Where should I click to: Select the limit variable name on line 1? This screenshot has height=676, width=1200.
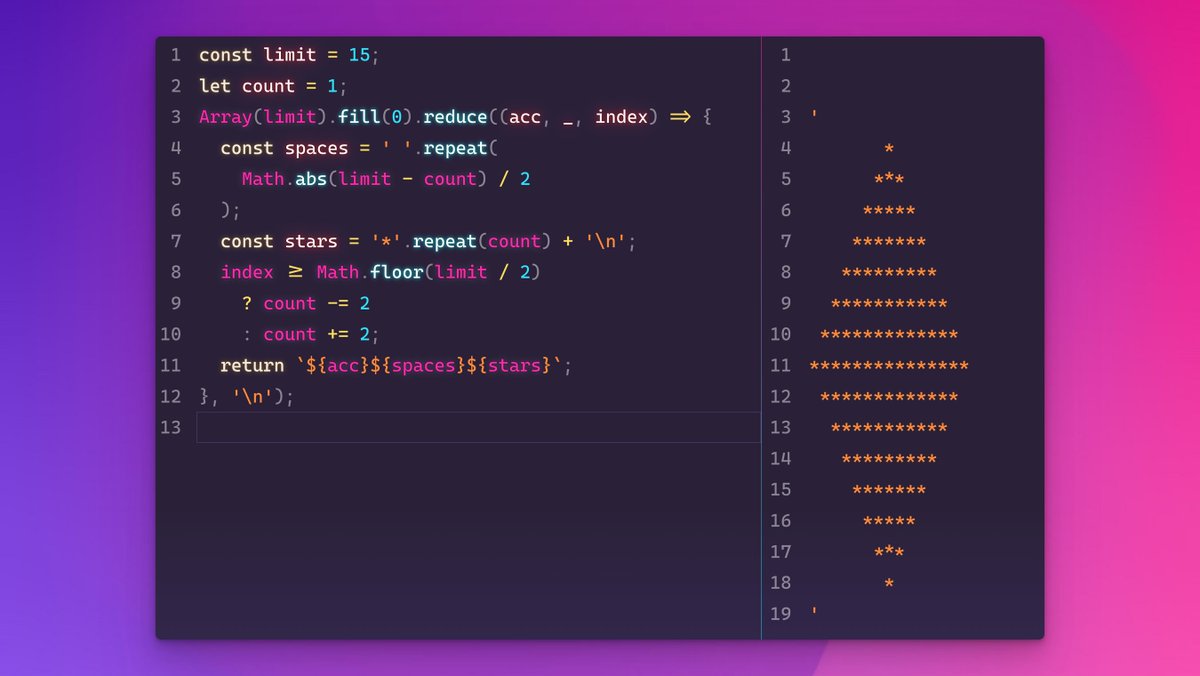pyautogui.click(x=290, y=55)
